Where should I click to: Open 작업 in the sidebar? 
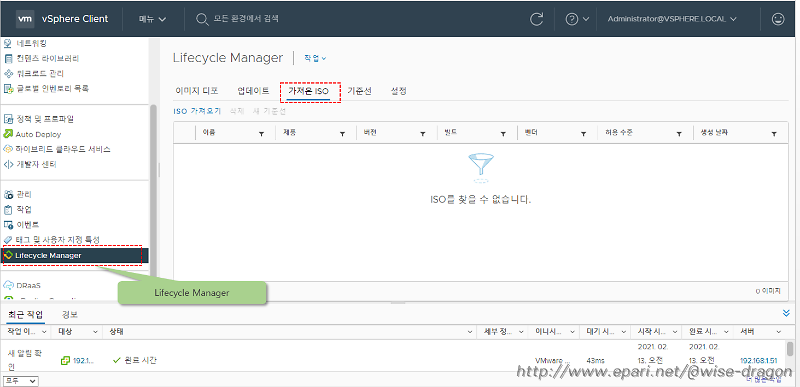[x=24, y=209]
